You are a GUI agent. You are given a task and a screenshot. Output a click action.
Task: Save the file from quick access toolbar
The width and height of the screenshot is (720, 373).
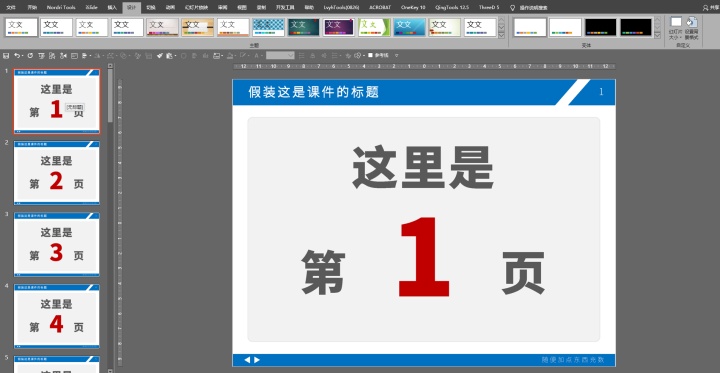[6, 56]
